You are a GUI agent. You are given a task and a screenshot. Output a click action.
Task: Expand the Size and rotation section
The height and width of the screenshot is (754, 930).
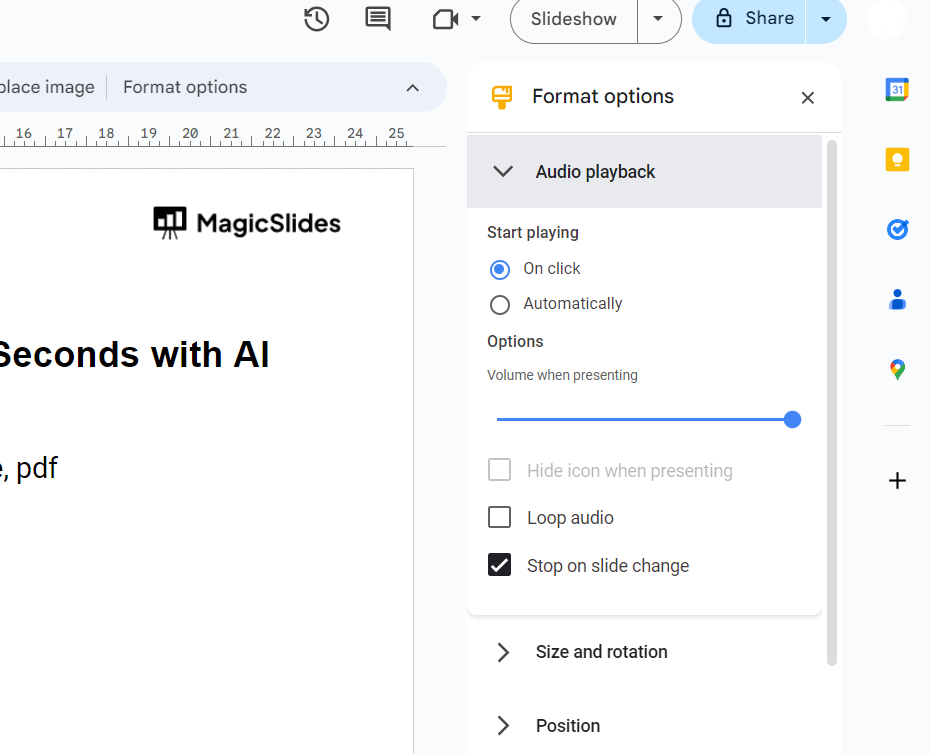[x=503, y=652]
